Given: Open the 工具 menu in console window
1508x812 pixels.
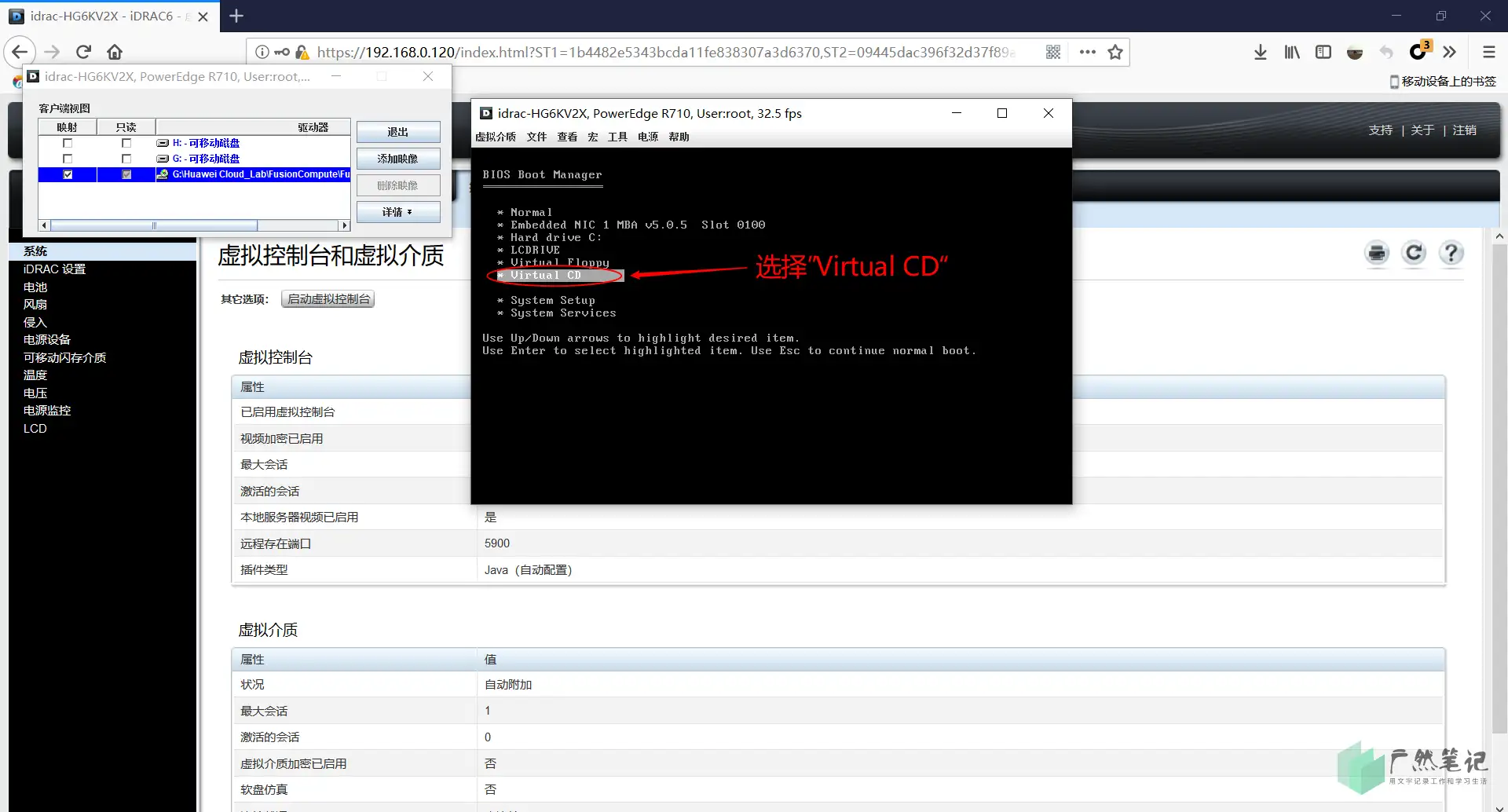Looking at the screenshot, I should tap(617, 137).
